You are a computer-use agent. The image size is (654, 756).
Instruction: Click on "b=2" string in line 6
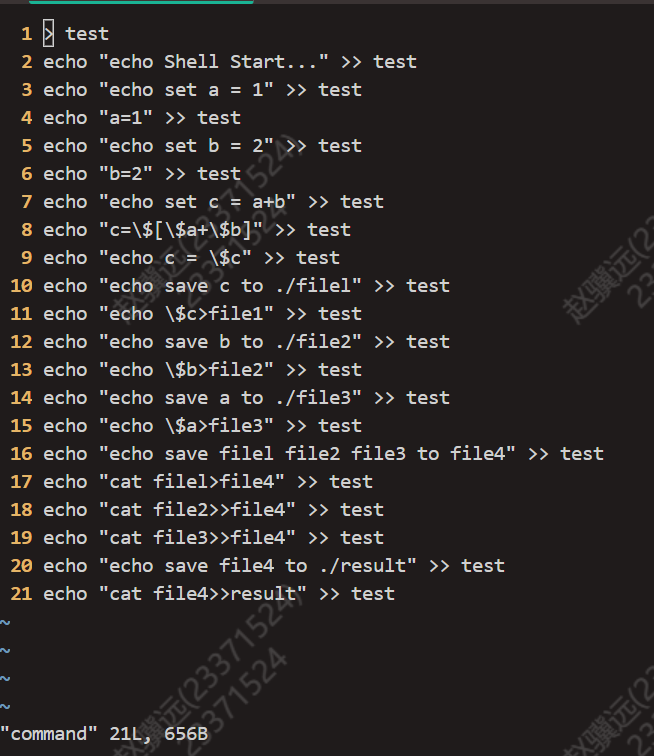125,174
